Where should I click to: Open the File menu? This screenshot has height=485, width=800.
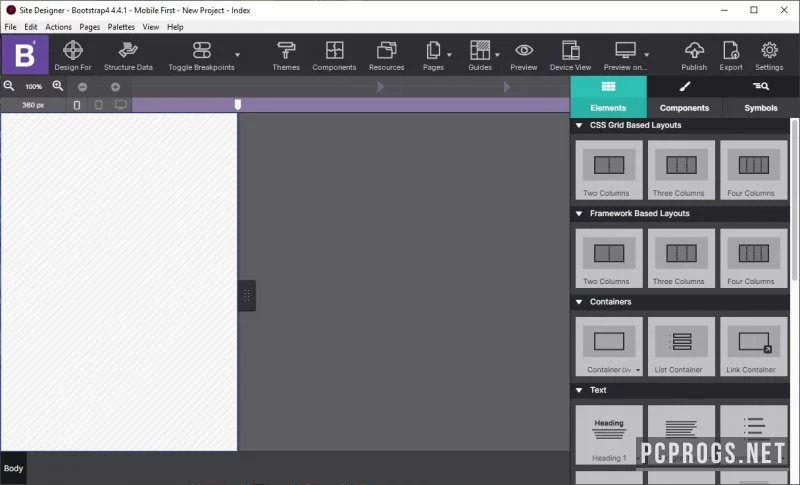click(x=10, y=27)
